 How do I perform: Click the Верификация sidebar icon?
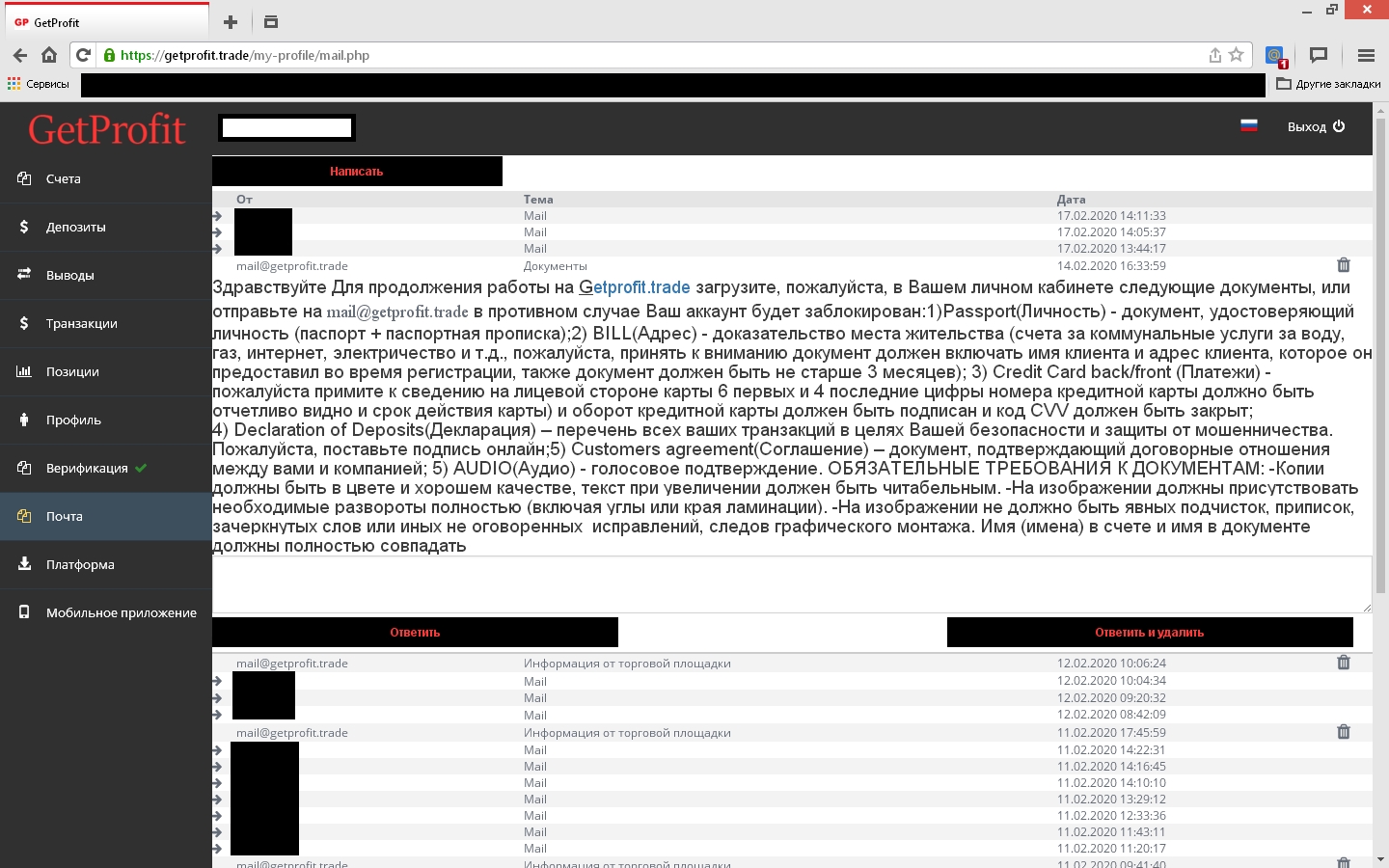[24, 468]
